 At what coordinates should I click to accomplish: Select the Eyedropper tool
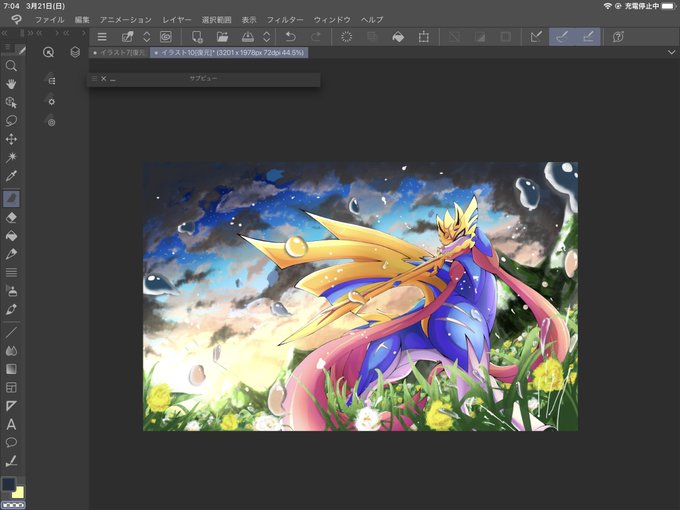[11, 176]
